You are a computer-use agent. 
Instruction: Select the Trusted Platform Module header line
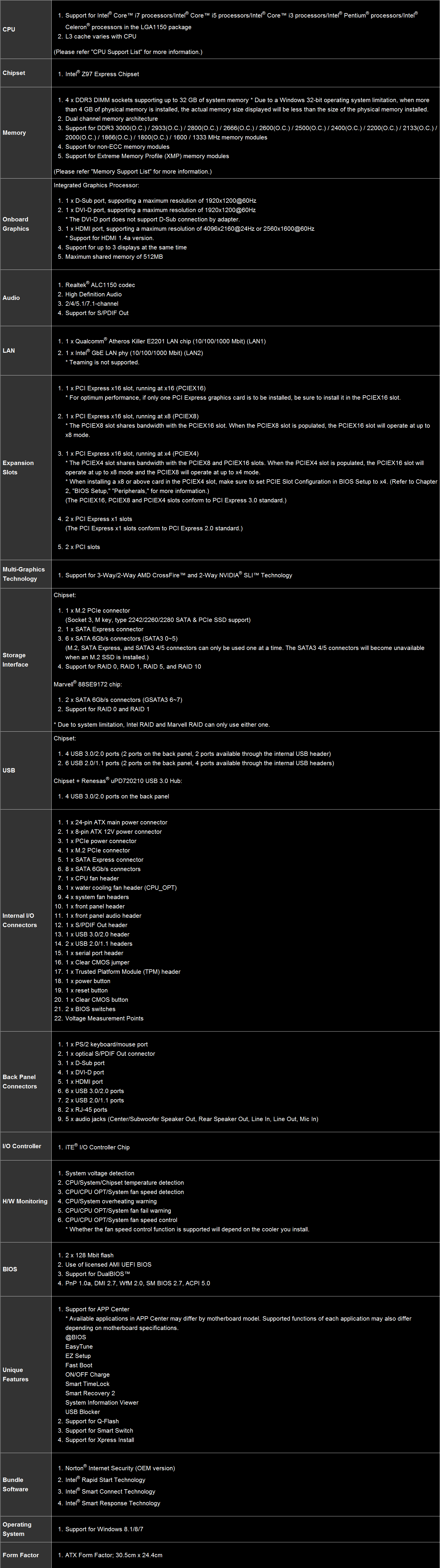[x=123, y=971]
